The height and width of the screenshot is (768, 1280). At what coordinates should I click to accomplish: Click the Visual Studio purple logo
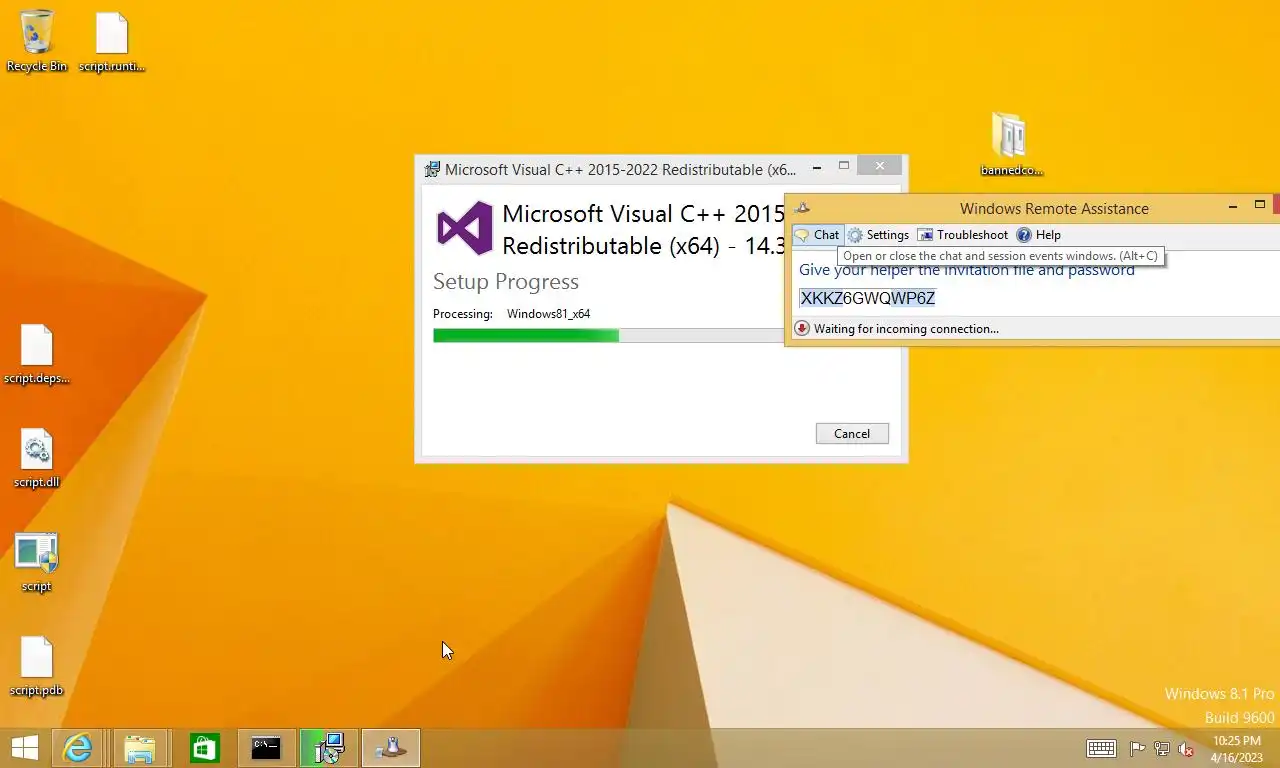click(465, 228)
